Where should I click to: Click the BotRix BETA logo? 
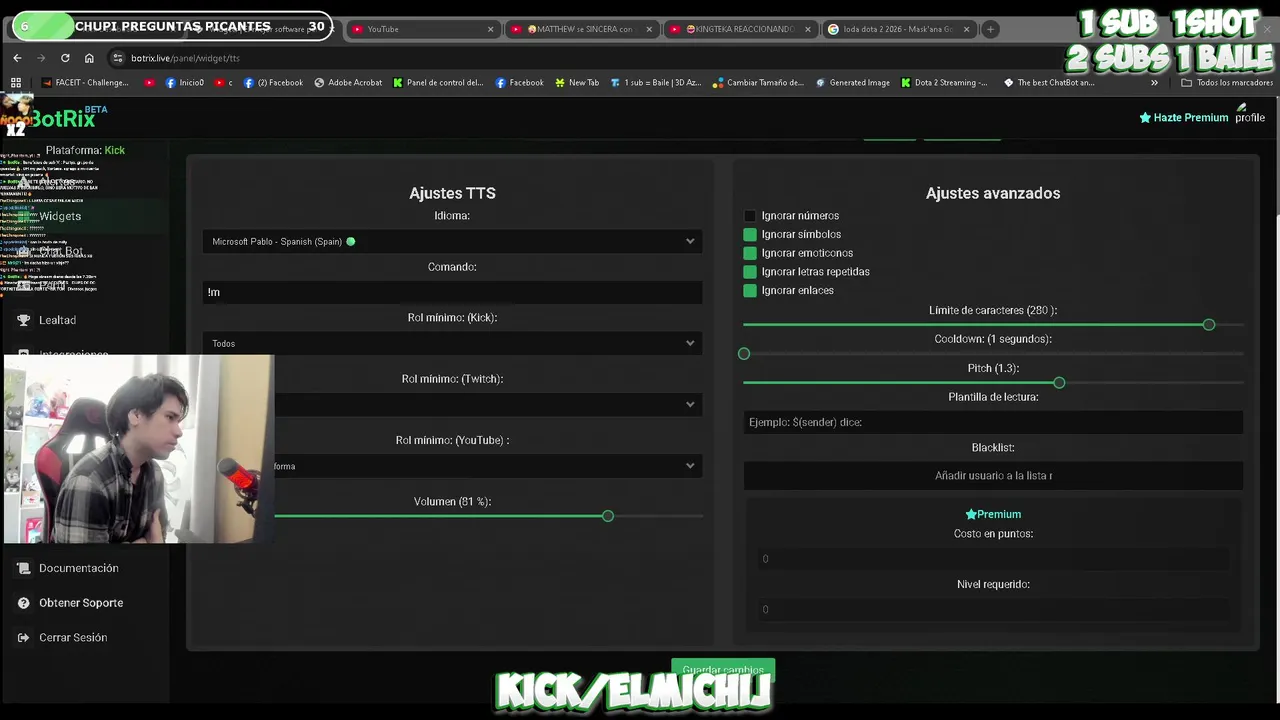pyautogui.click(x=66, y=118)
